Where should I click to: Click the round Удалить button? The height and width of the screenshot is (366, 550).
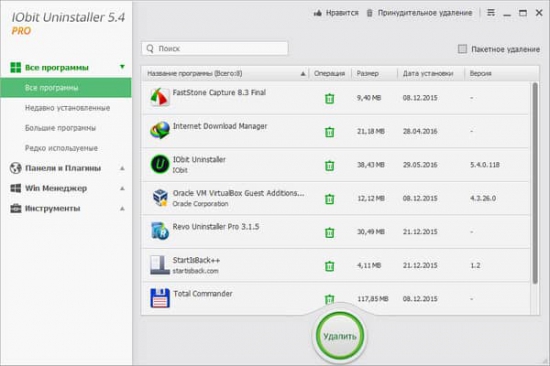(340, 336)
